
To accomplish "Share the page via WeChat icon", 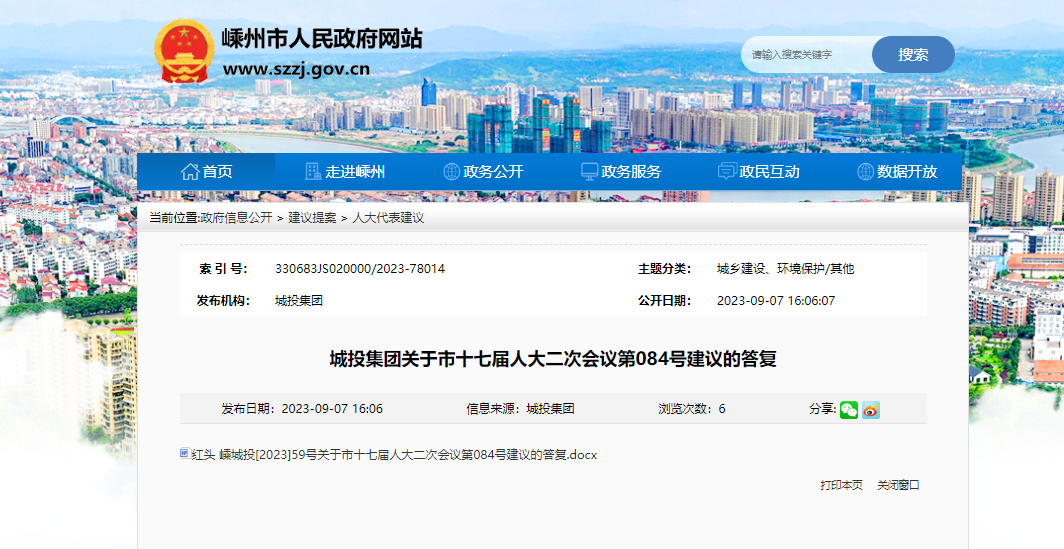I will 848,409.
